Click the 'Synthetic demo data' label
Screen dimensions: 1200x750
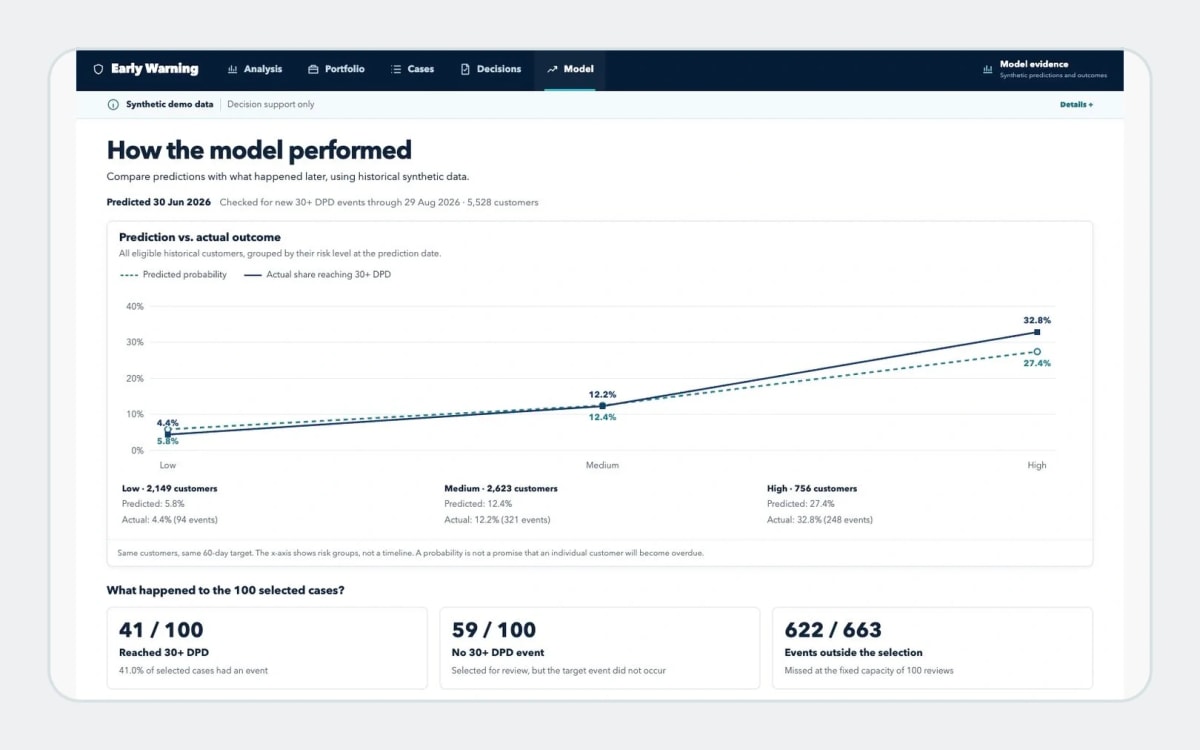(x=169, y=104)
